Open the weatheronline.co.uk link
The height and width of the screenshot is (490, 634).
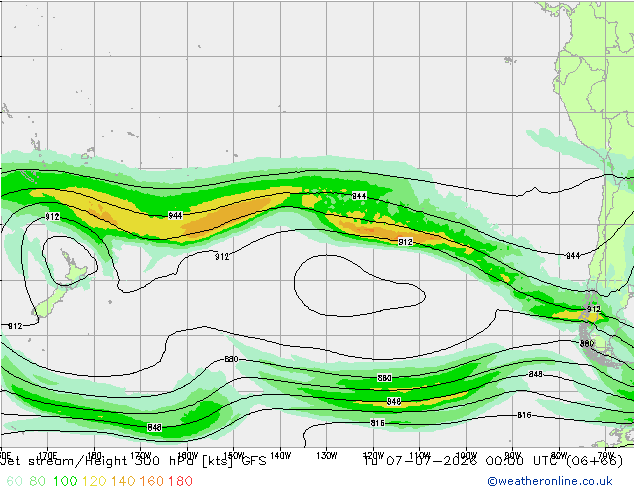(x=550, y=481)
